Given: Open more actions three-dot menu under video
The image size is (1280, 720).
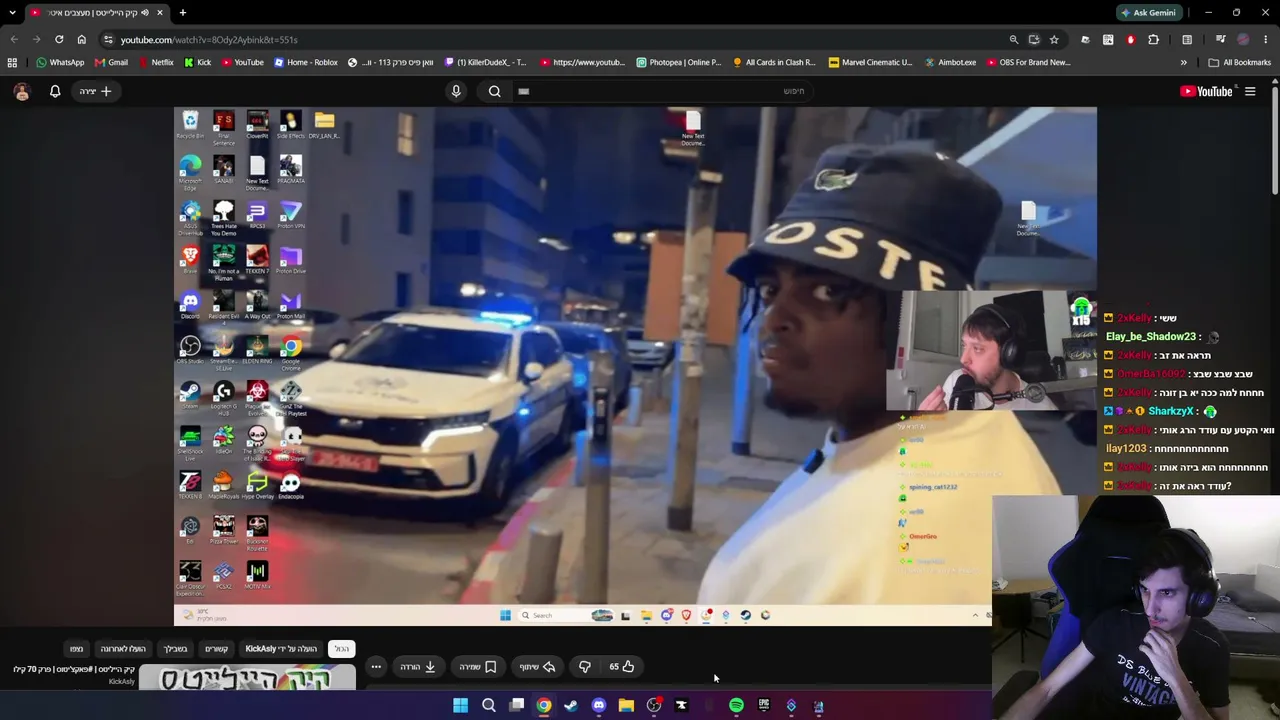Looking at the screenshot, I should click(x=376, y=666).
